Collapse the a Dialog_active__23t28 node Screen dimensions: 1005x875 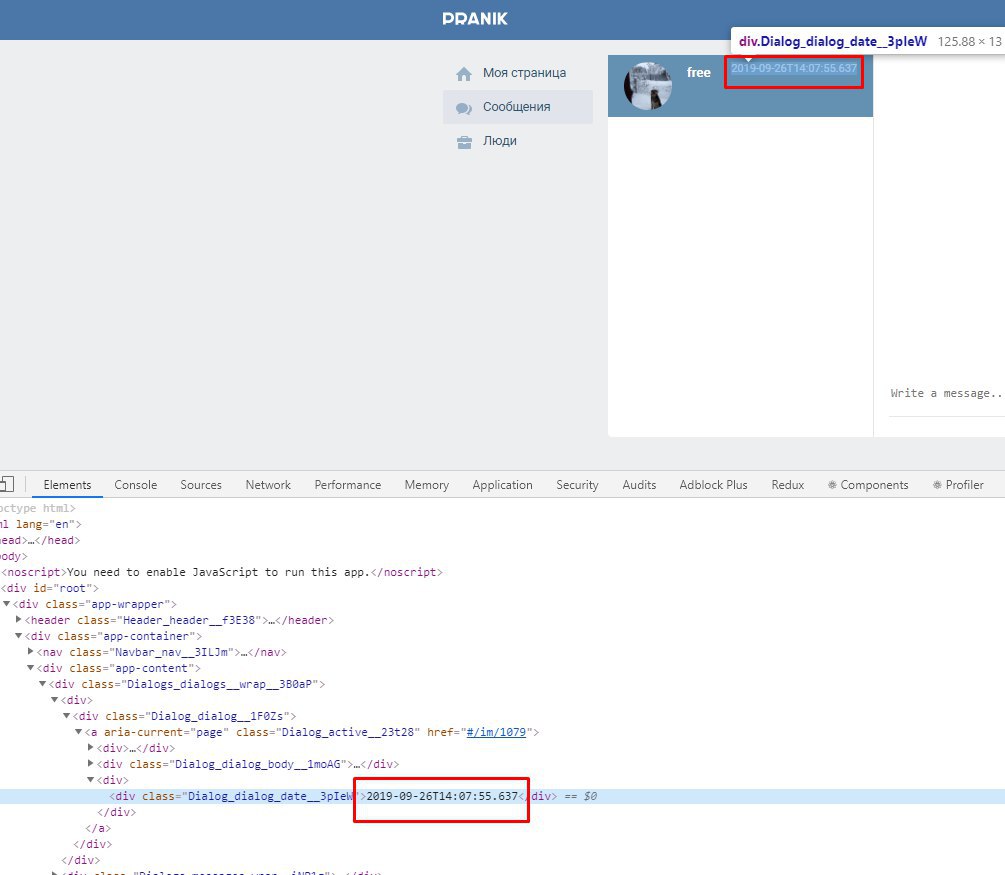78,731
